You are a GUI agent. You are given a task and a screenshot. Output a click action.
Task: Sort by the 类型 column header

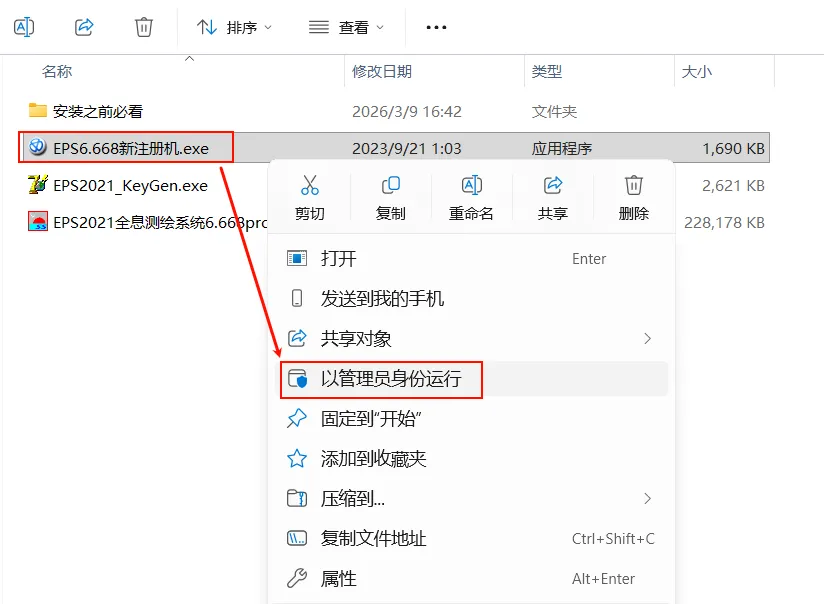coord(547,71)
